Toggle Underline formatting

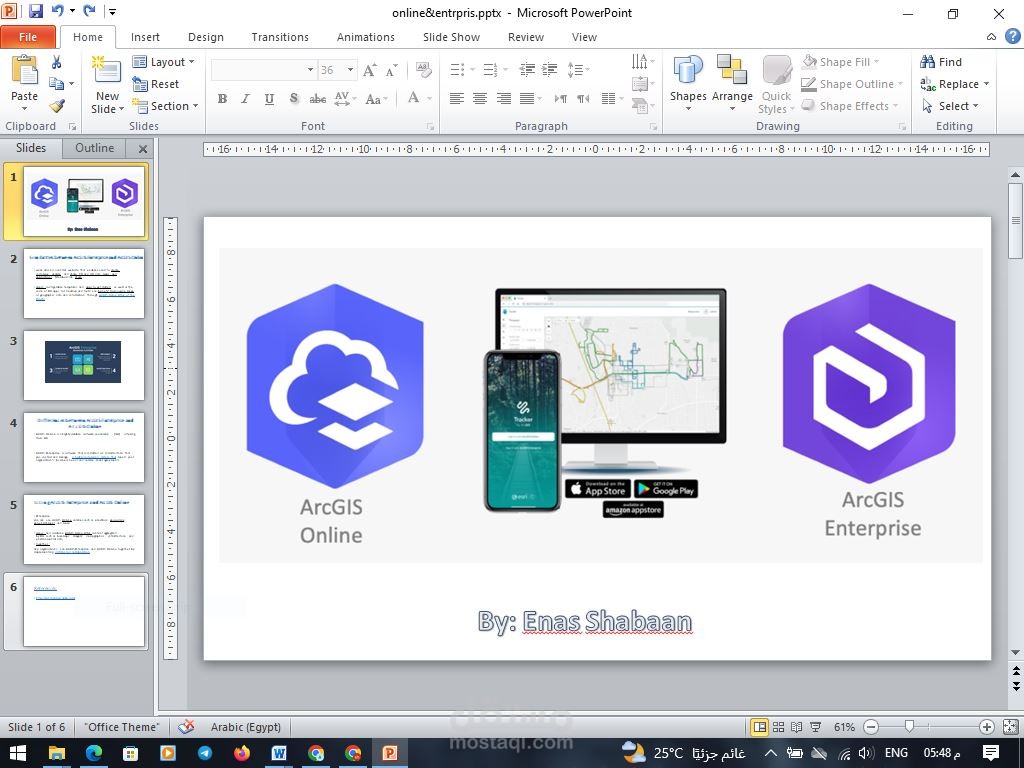tap(269, 99)
